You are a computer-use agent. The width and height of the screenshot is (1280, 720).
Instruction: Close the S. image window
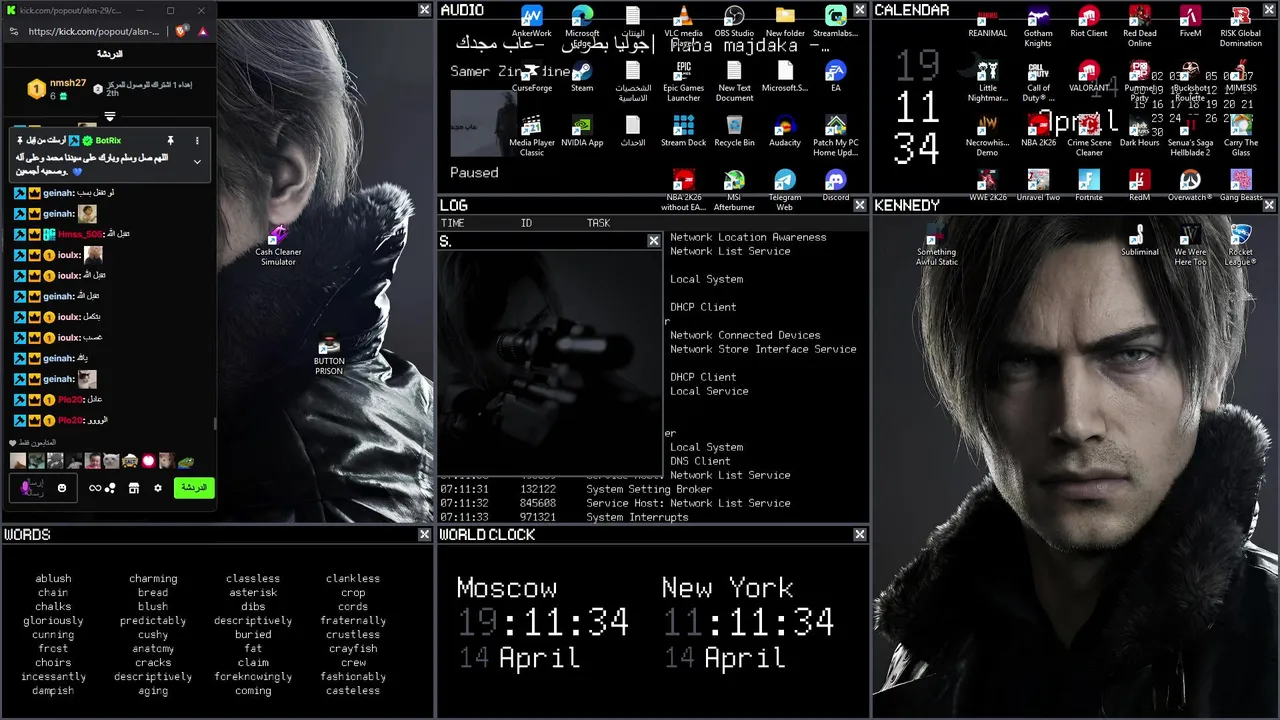[654, 241]
